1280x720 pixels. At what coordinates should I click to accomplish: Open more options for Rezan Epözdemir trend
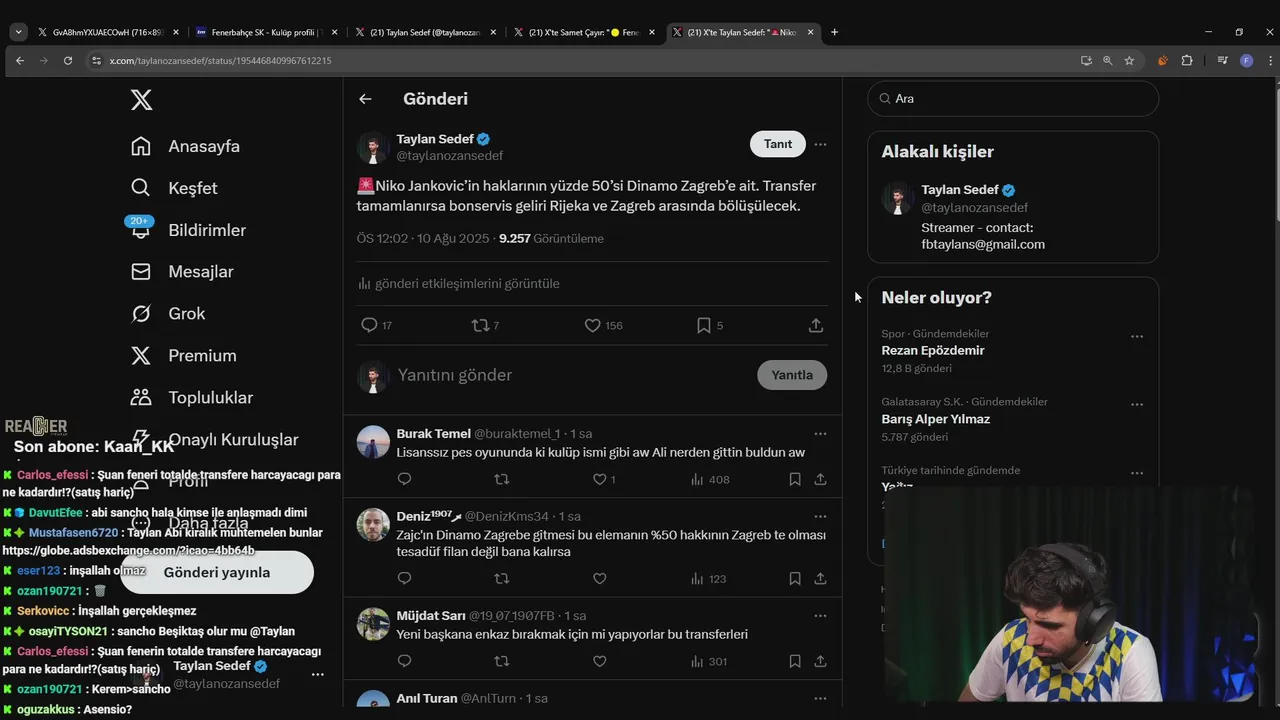[x=1136, y=337]
